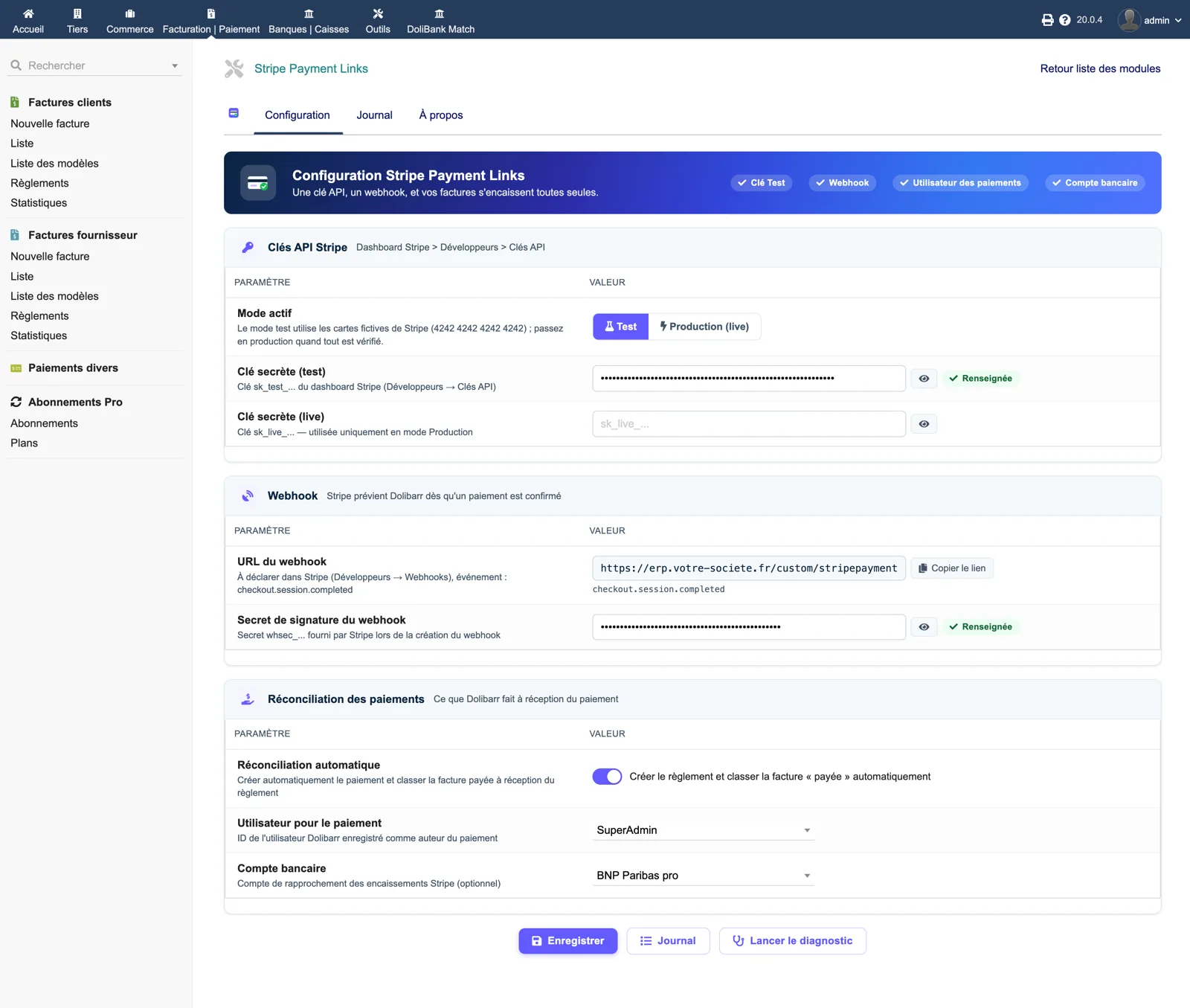
Task: Reveal the Clé secrète (test) value
Action: click(x=924, y=379)
